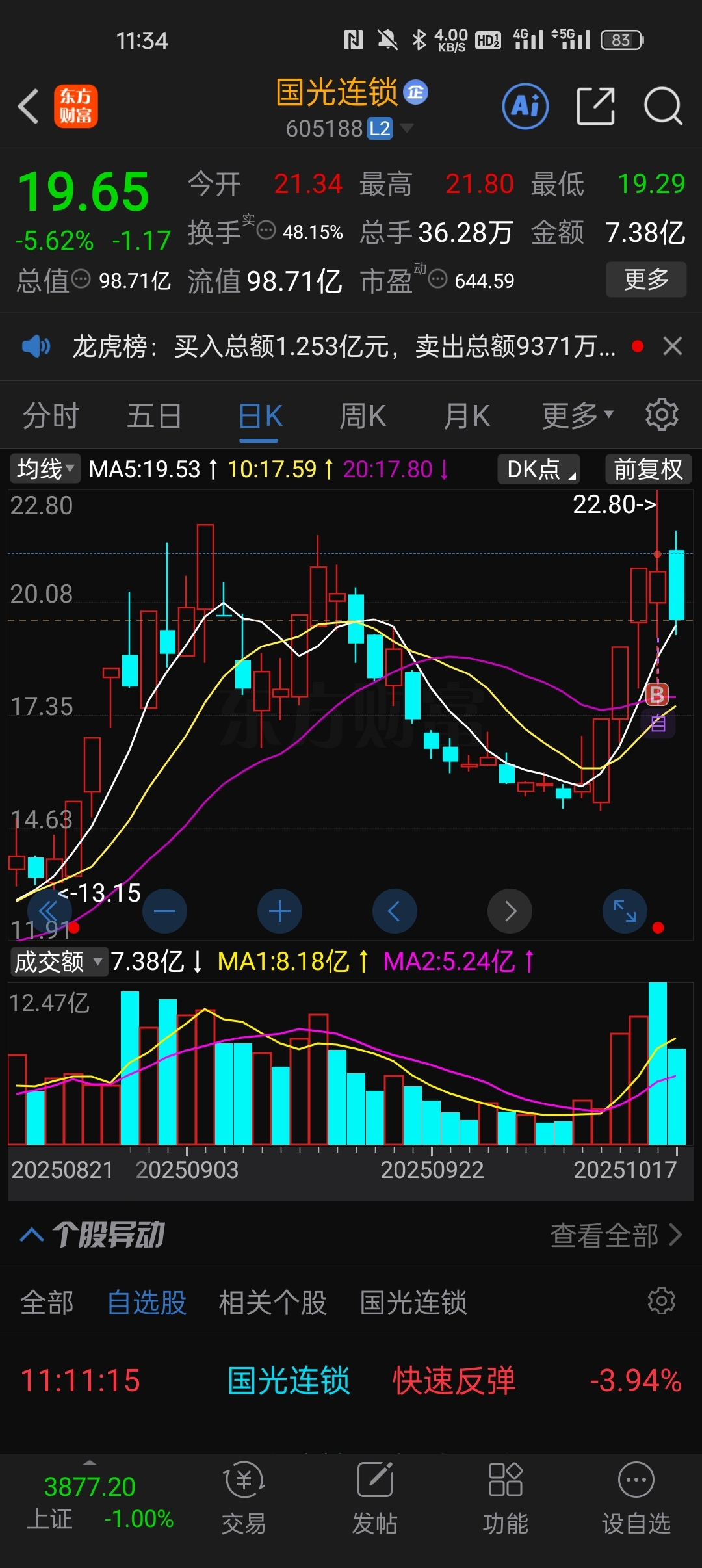Open 个股异动 settings gear
This screenshot has width=702, height=1568.
662,1301
